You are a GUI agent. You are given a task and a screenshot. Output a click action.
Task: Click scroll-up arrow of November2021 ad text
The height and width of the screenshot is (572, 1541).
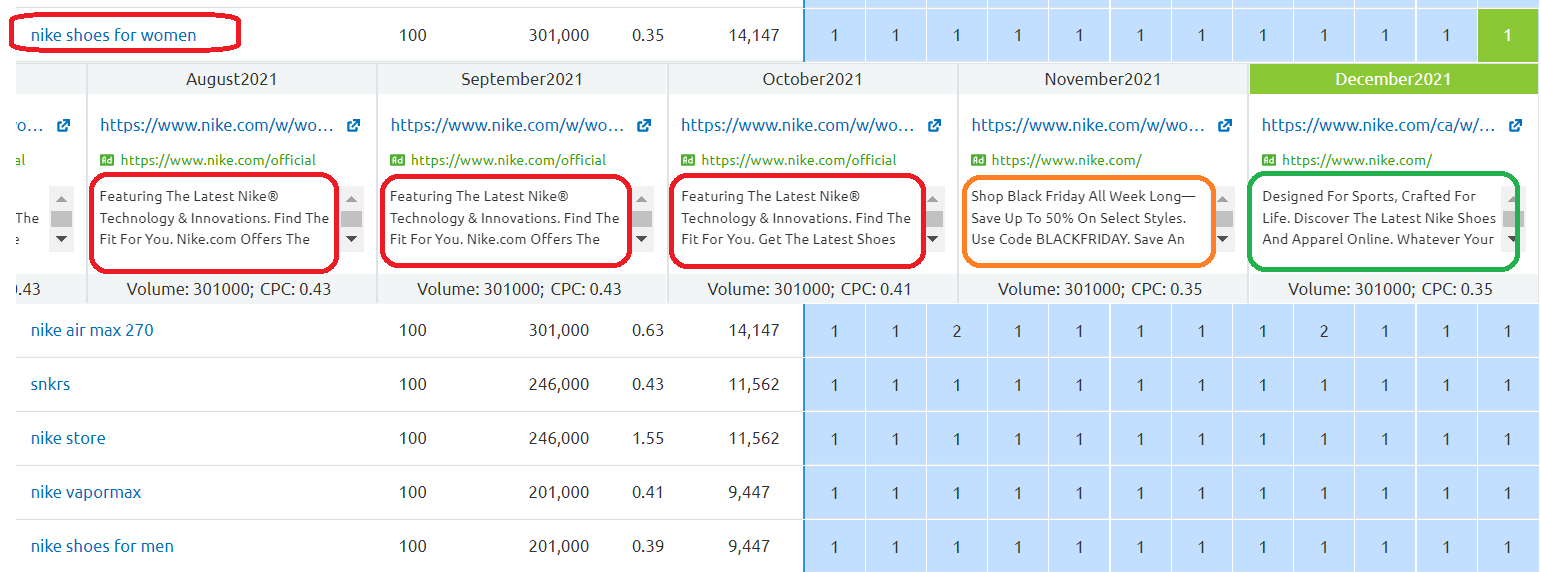(x=1223, y=197)
